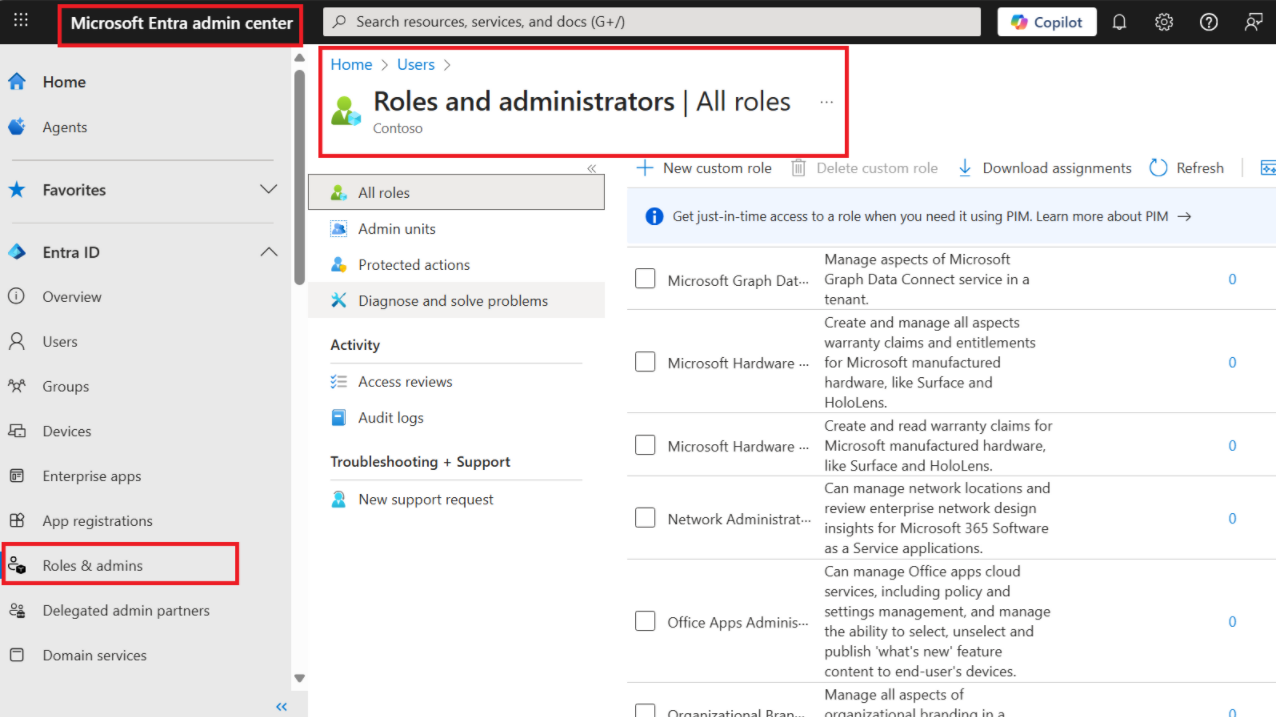Open the help question mark icon
The width and height of the screenshot is (1276, 717).
1209,22
